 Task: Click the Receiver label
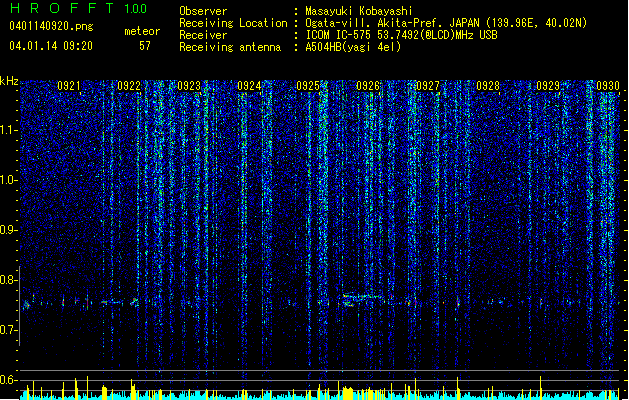coord(203,35)
